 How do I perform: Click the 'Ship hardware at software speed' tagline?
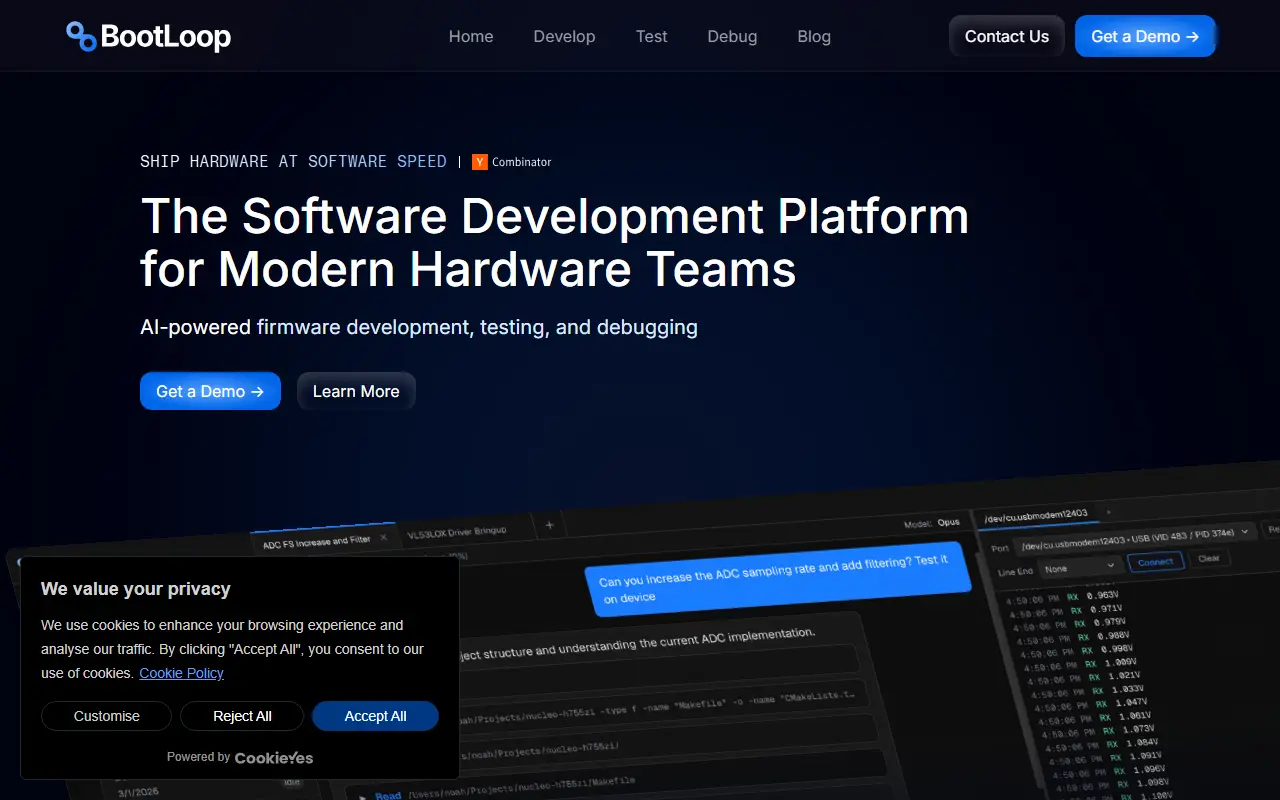pyautogui.click(x=293, y=161)
